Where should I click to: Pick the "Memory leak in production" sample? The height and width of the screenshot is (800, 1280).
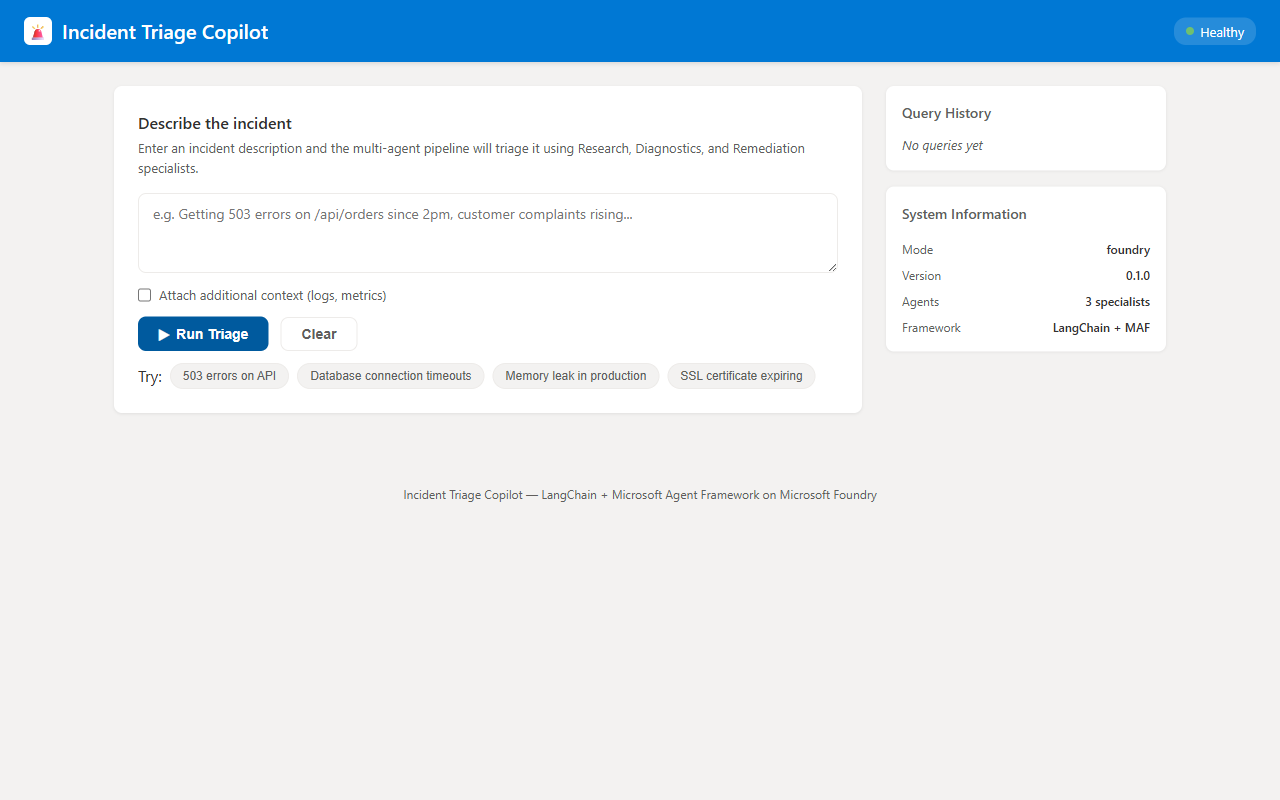(575, 376)
